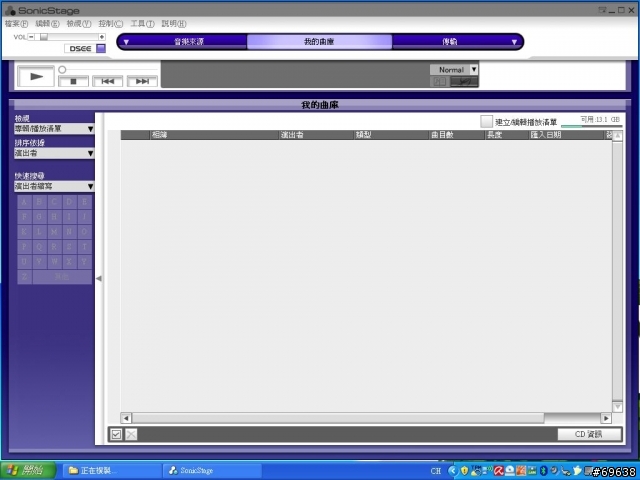Click the Play button

pos(36,76)
